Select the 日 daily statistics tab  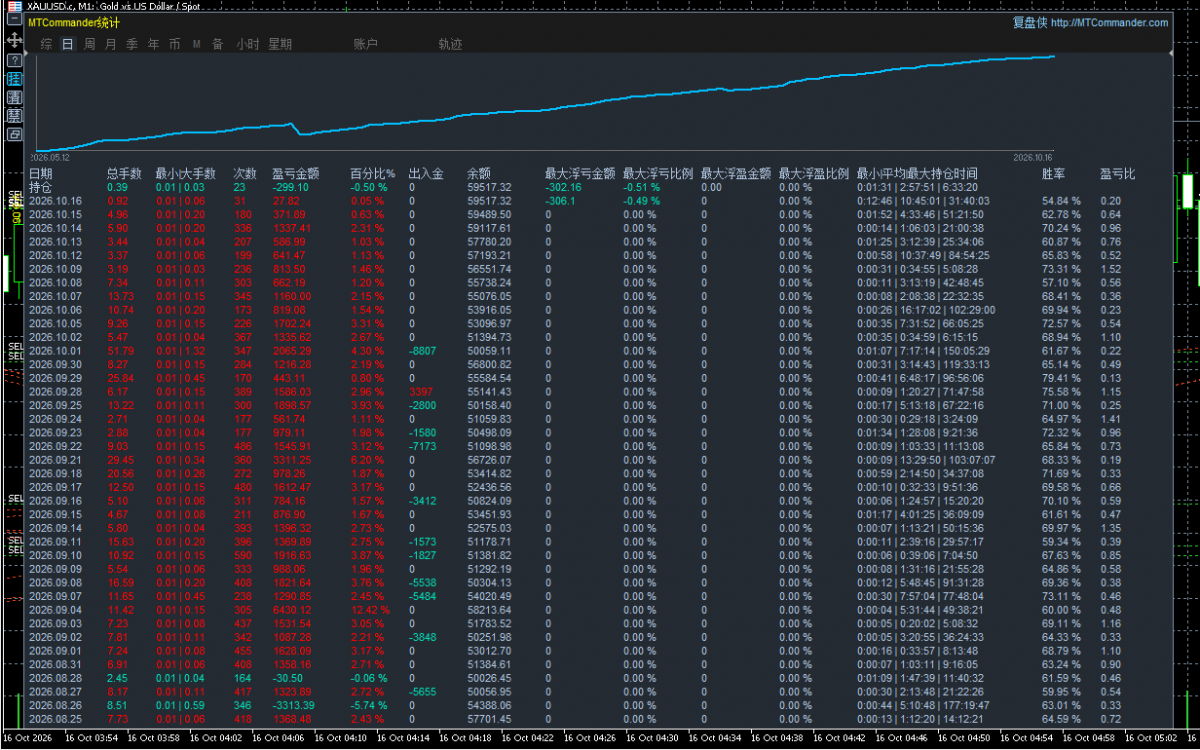point(67,44)
